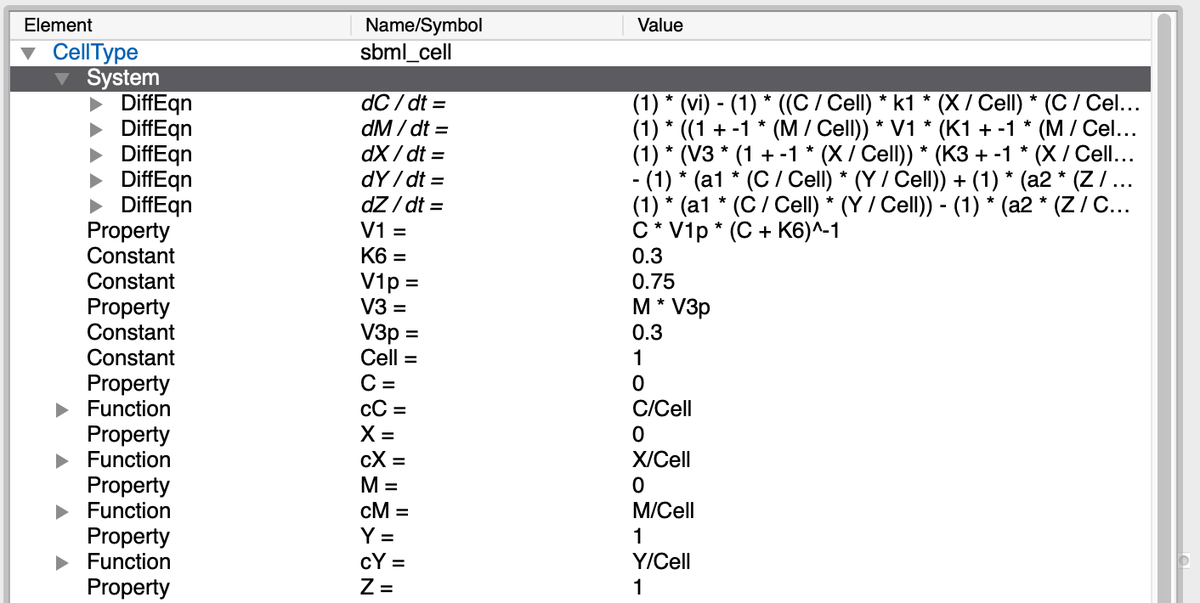The width and height of the screenshot is (1200, 603).
Task: Select the Cell = constant symbol
Action: (x=388, y=358)
